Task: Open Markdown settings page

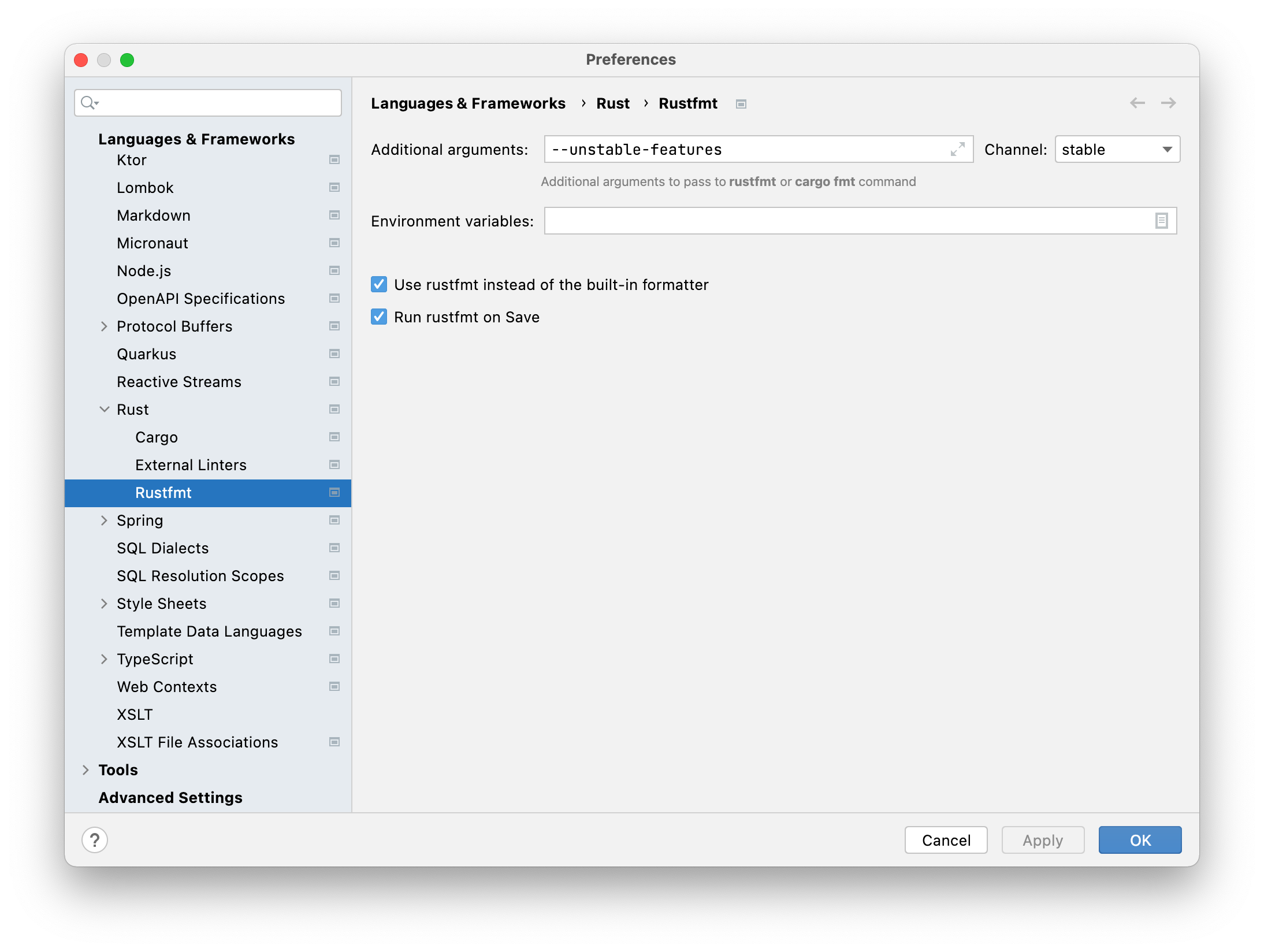Action: tap(154, 215)
